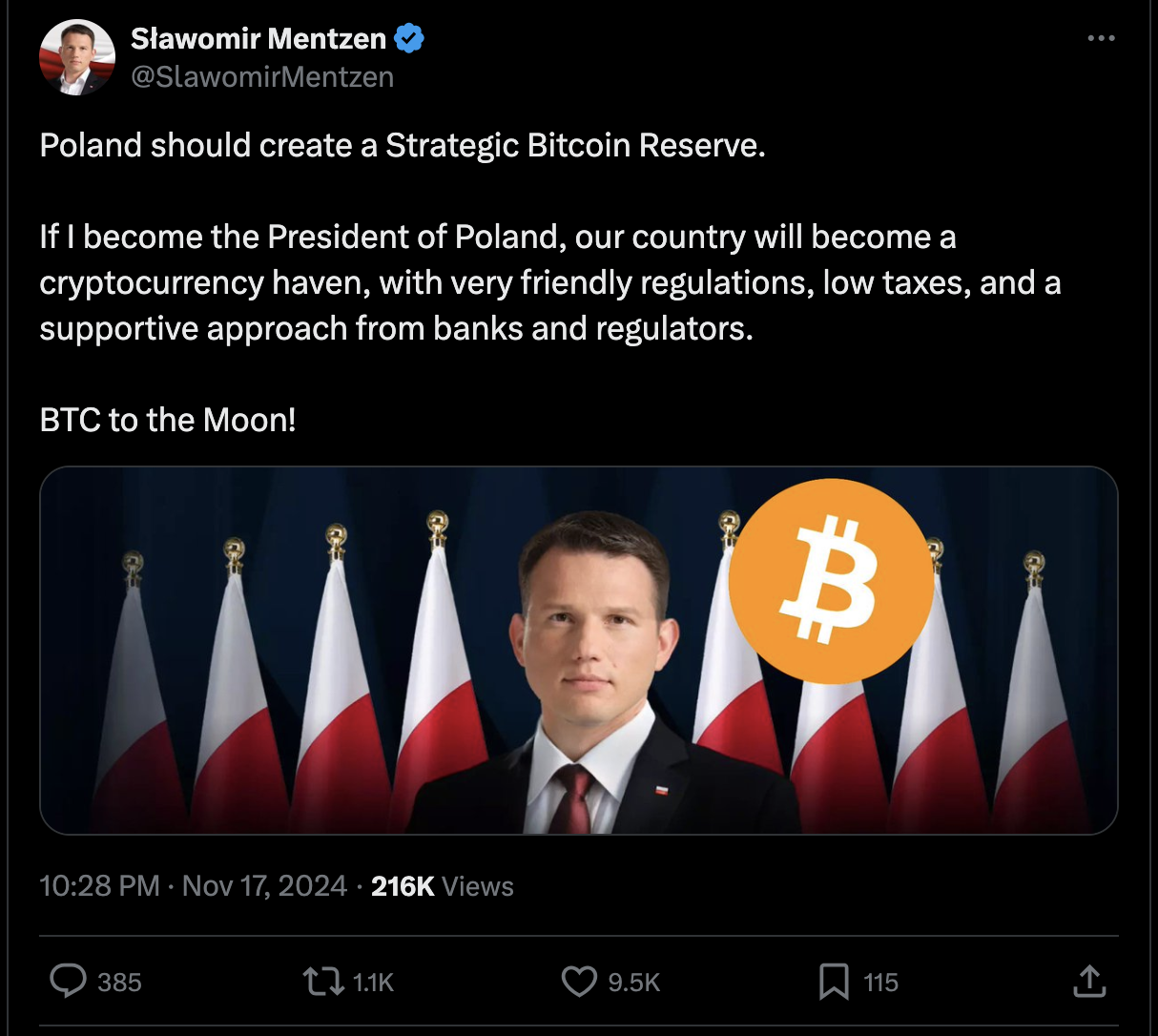Image resolution: width=1158 pixels, height=1036 pixels.
Task: Click the Sławomir Mentzen display name
Action: pyautogui.click(x=258, y=38)
